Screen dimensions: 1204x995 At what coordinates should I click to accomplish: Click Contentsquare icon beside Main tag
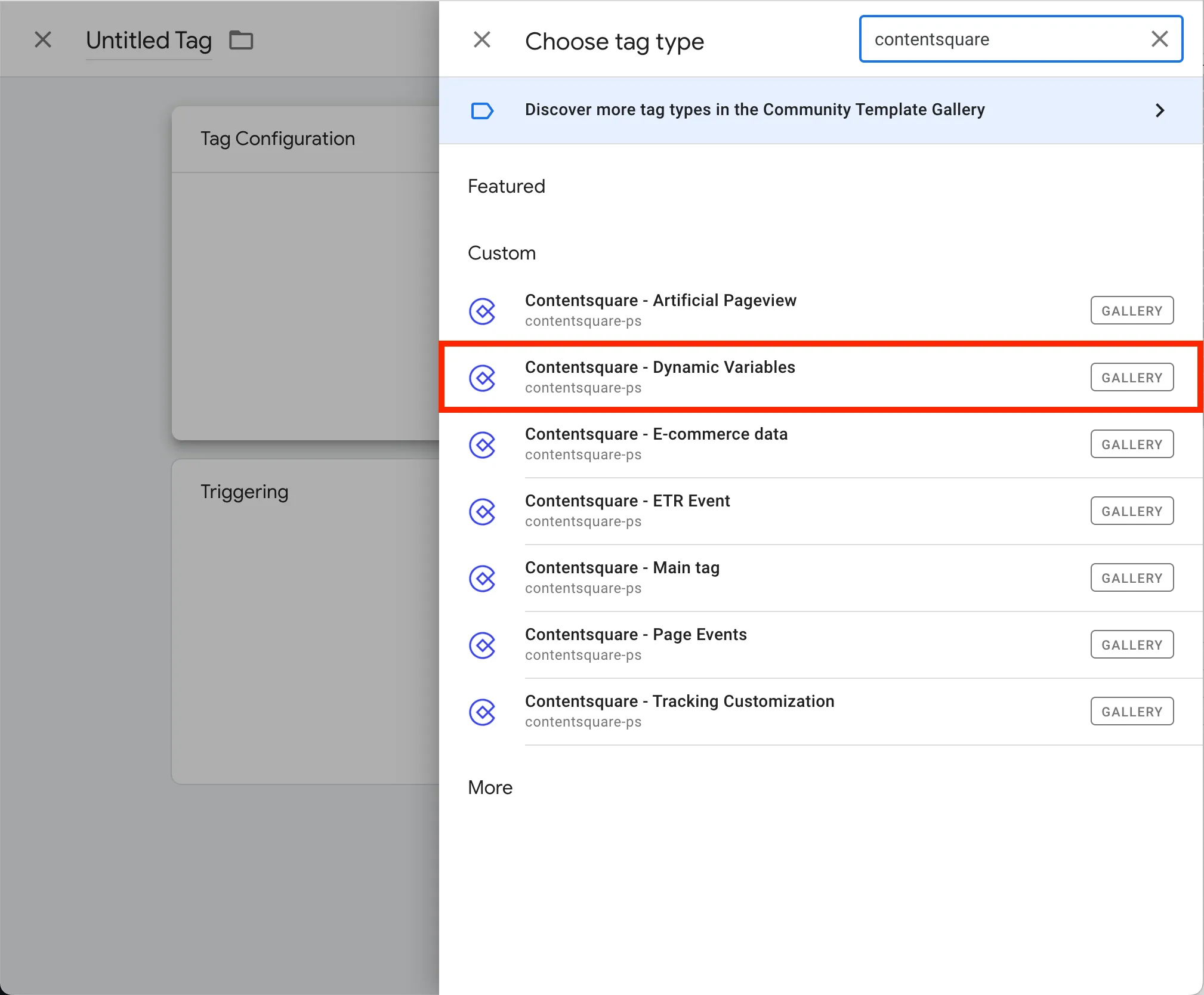(482, 578)
